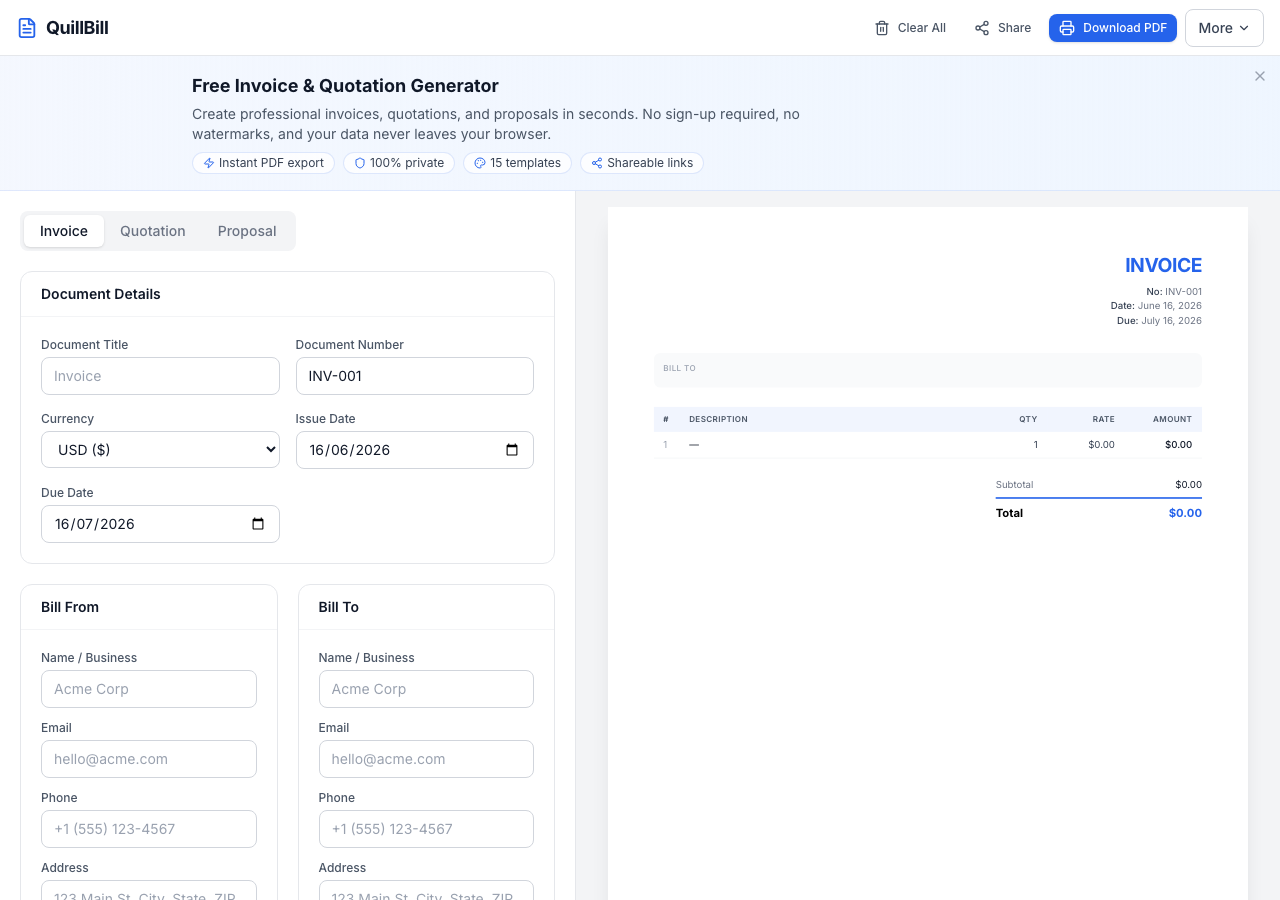The width and height of the screenshot is (1280, 900).
Task: Click the Document Details section header
Action: coord(101,294)
